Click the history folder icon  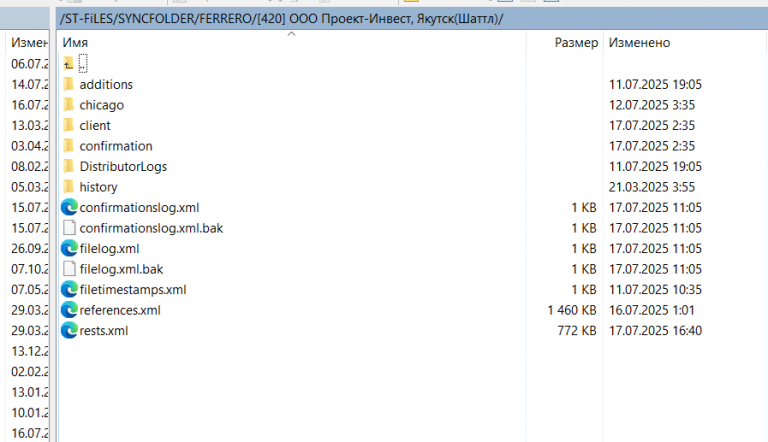pyautogui.click(x=69, y=187)
